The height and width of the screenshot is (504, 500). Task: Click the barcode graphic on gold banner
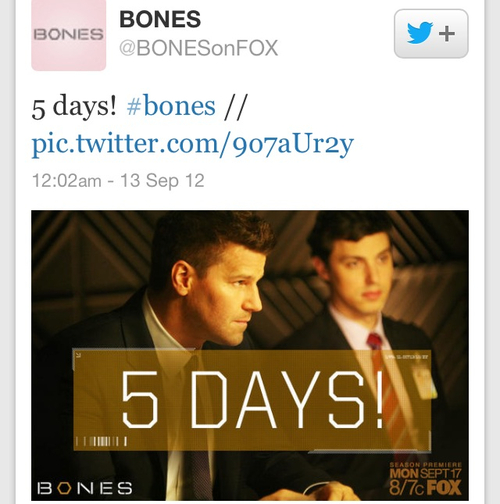coord(101,442)
